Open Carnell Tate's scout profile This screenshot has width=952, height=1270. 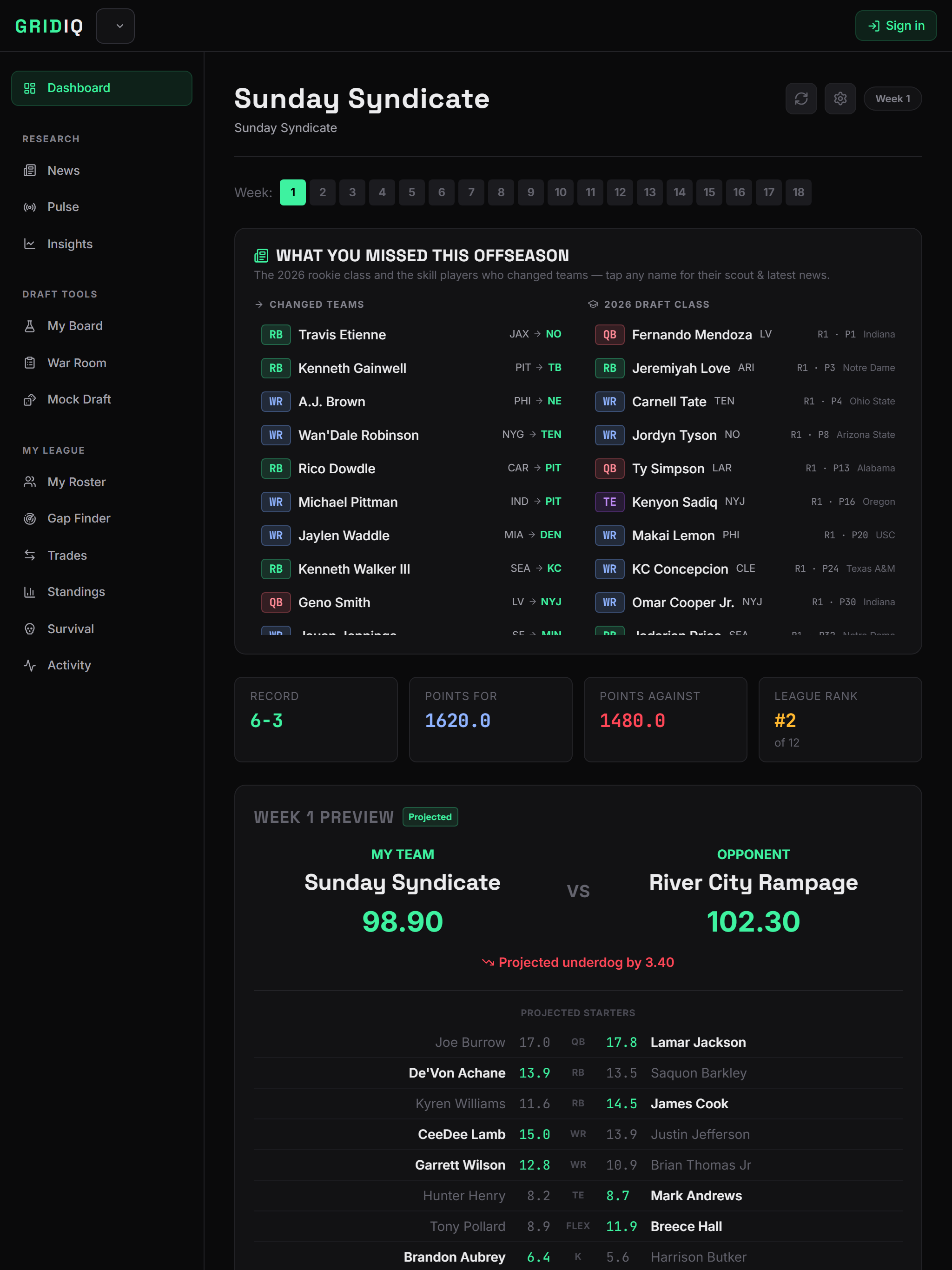(x=669, y=402)
